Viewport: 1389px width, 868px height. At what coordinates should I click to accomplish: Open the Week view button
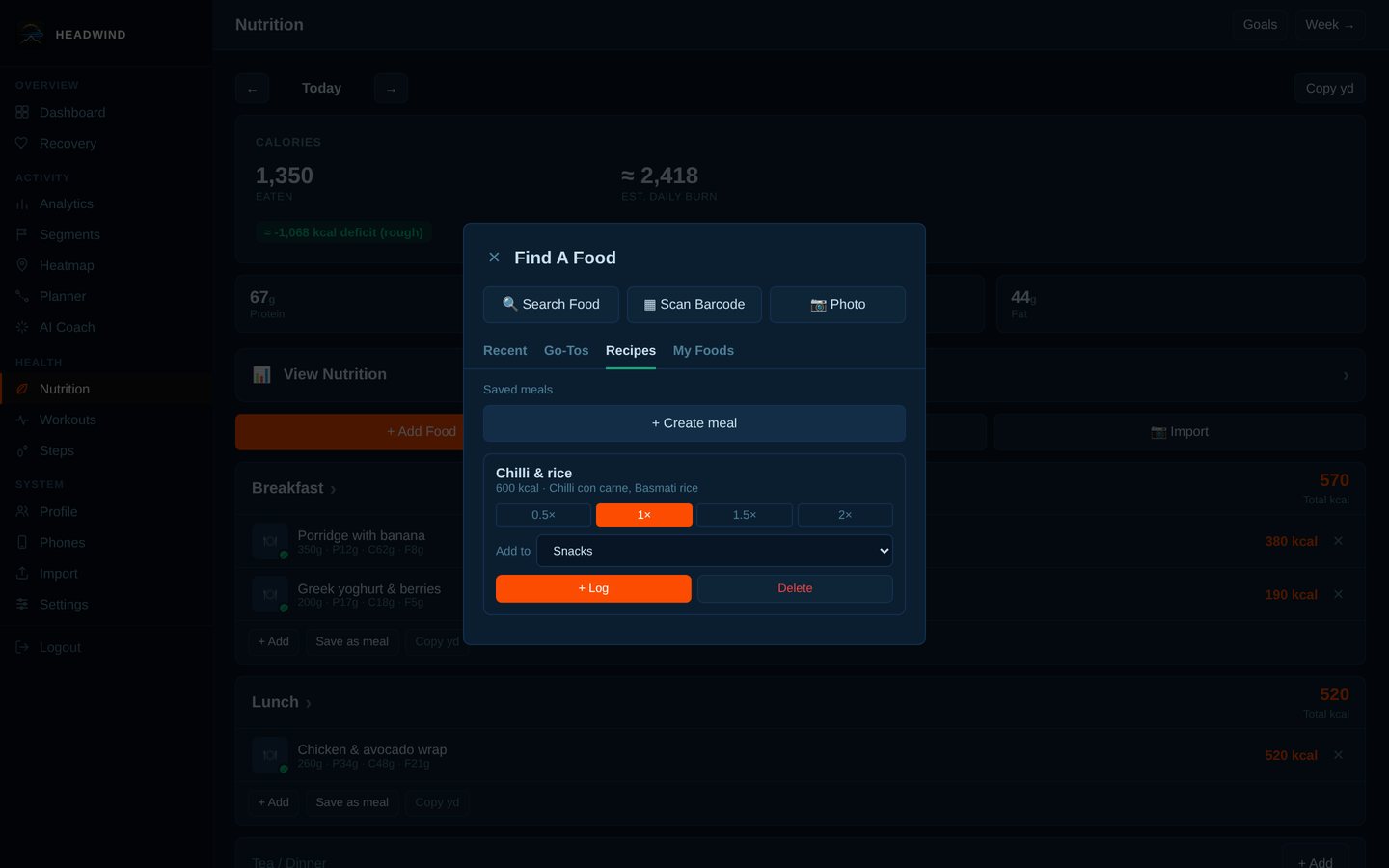point(1330,25)
